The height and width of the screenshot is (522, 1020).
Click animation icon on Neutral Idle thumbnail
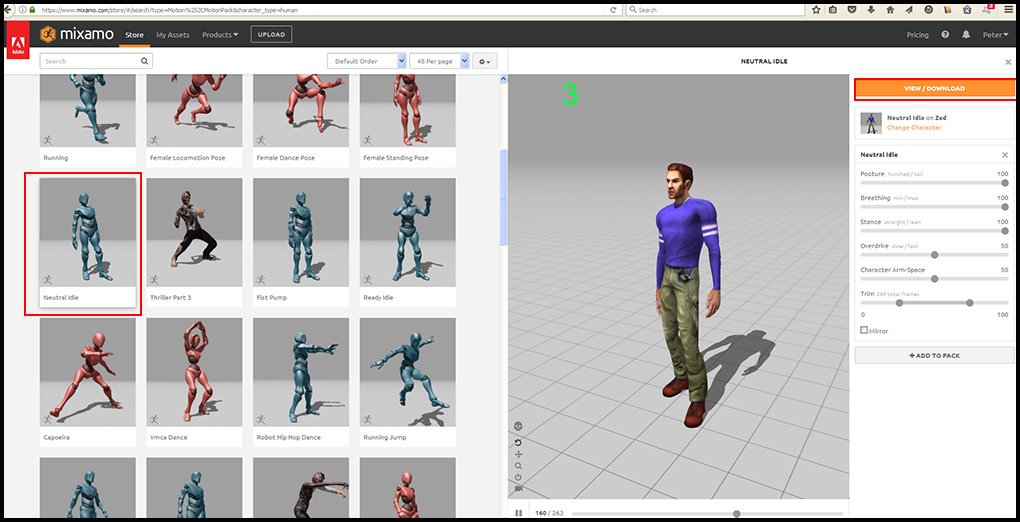47,280
